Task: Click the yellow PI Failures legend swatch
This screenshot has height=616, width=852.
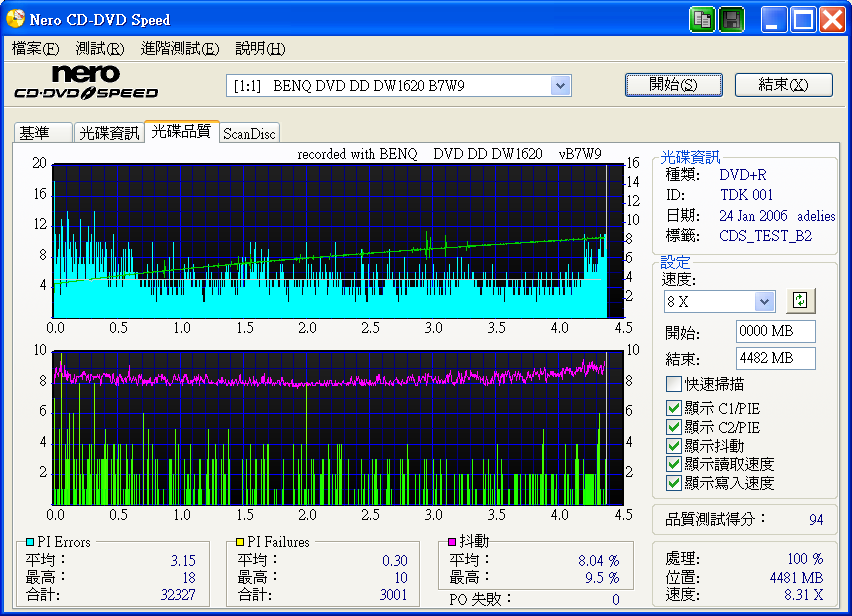Action: [240, 542]
